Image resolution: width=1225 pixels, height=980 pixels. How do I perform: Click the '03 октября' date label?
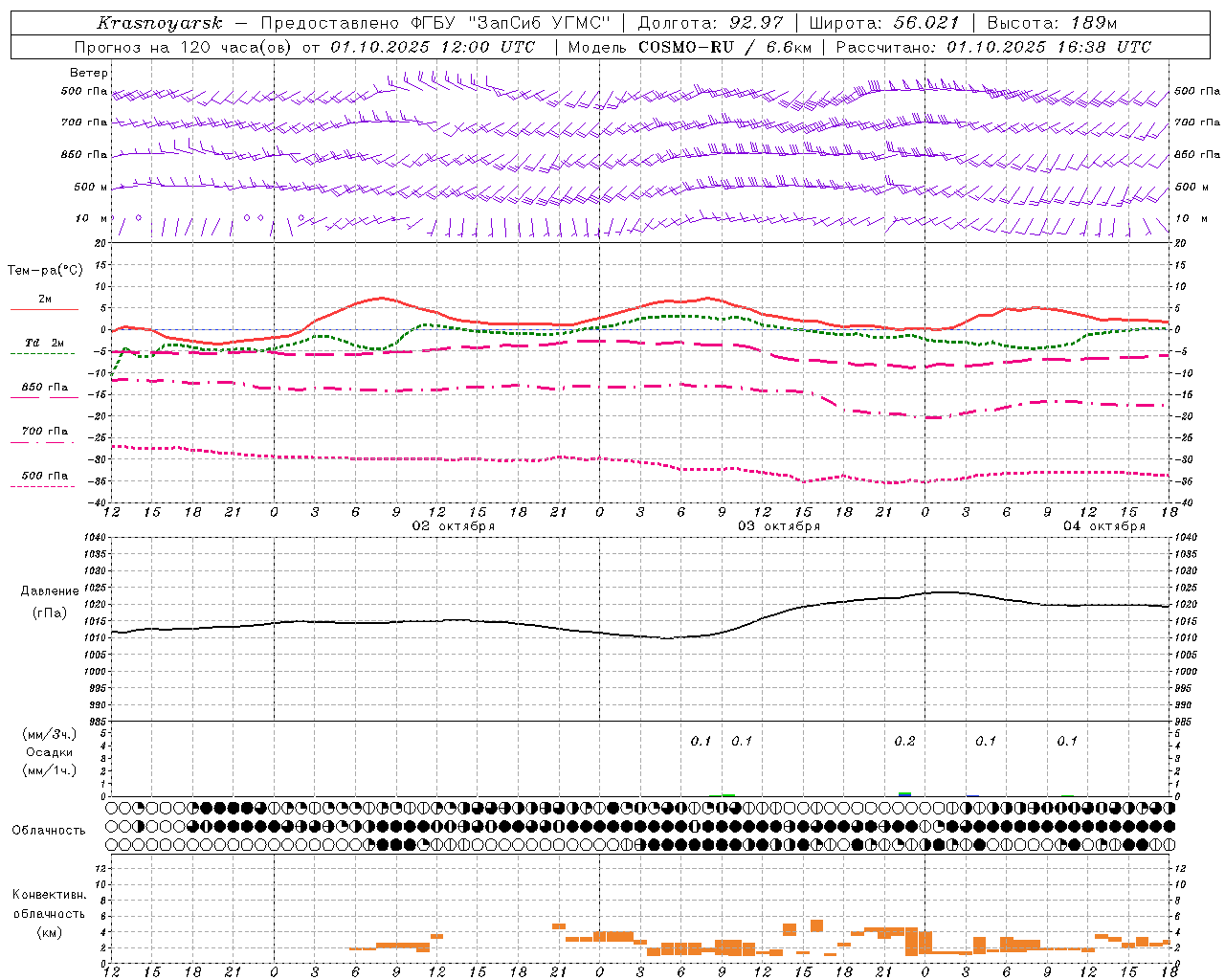click(x=779, y=526)
